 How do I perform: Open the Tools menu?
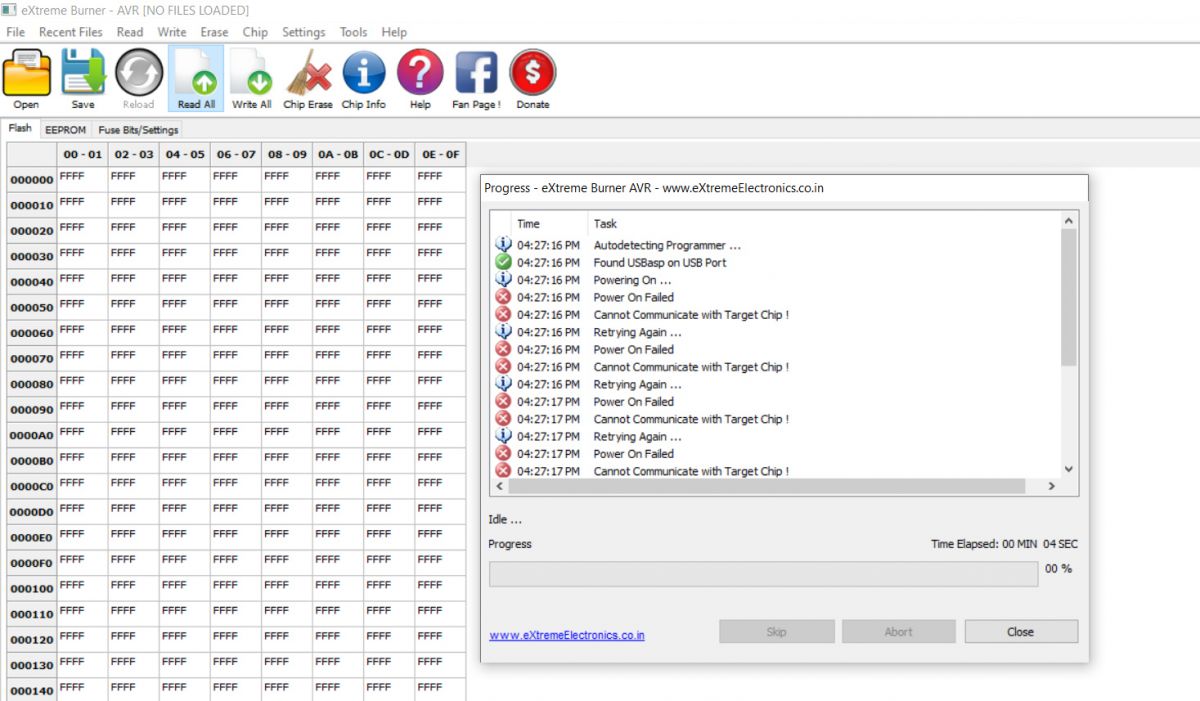(353, 32)
